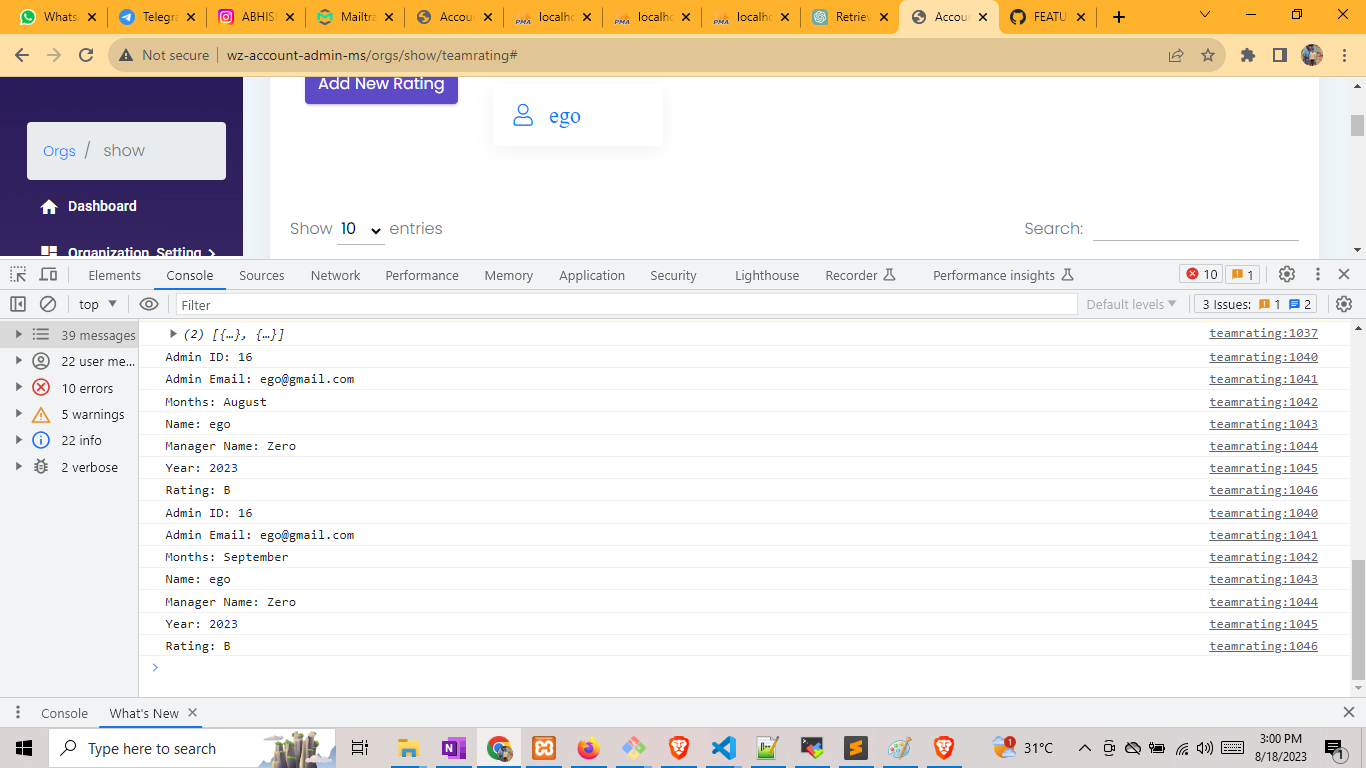Toggle the console sidebar panel icon
The image size is (1366, 768).
(18, 304)
